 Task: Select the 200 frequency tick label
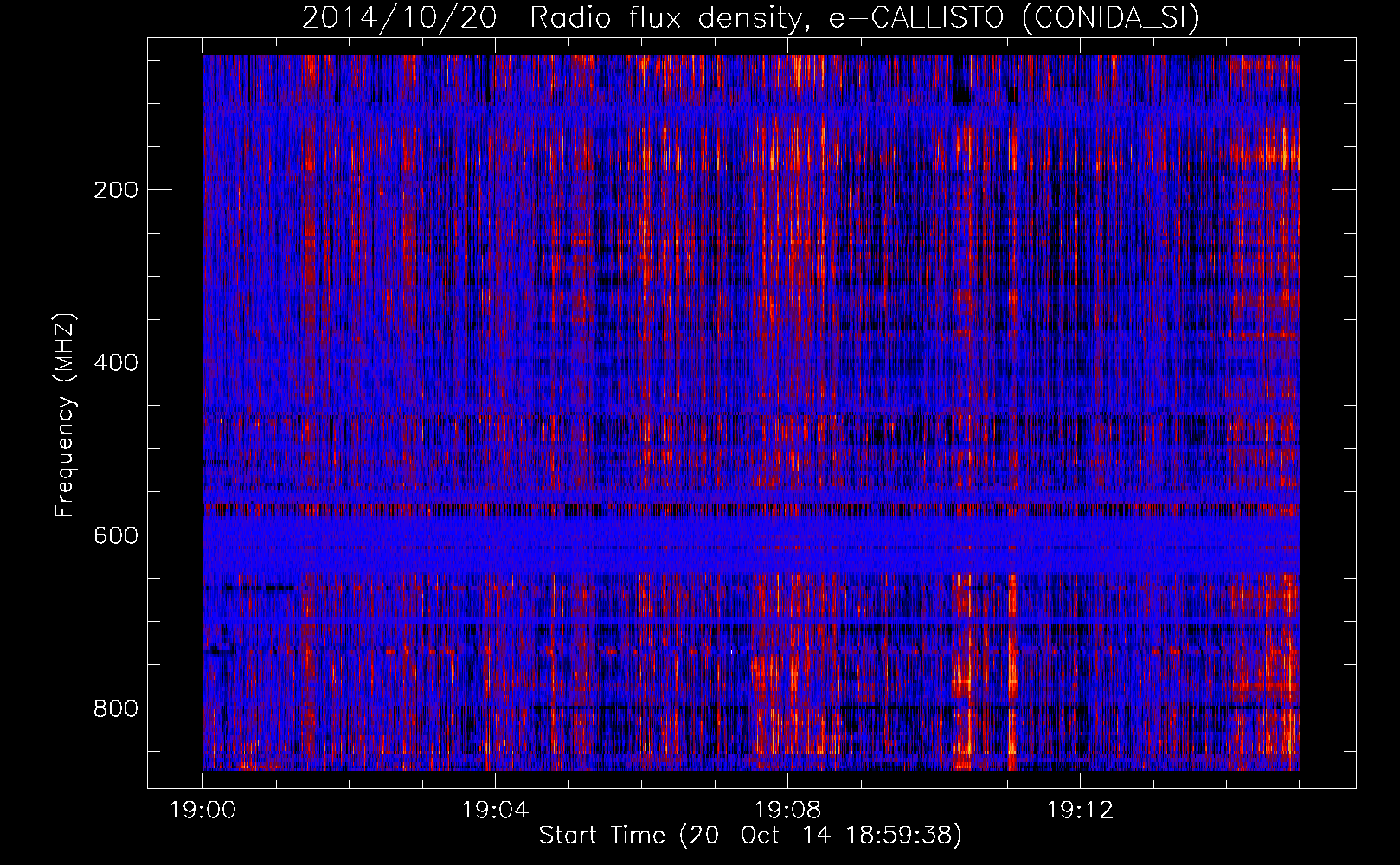click(116, 190)
